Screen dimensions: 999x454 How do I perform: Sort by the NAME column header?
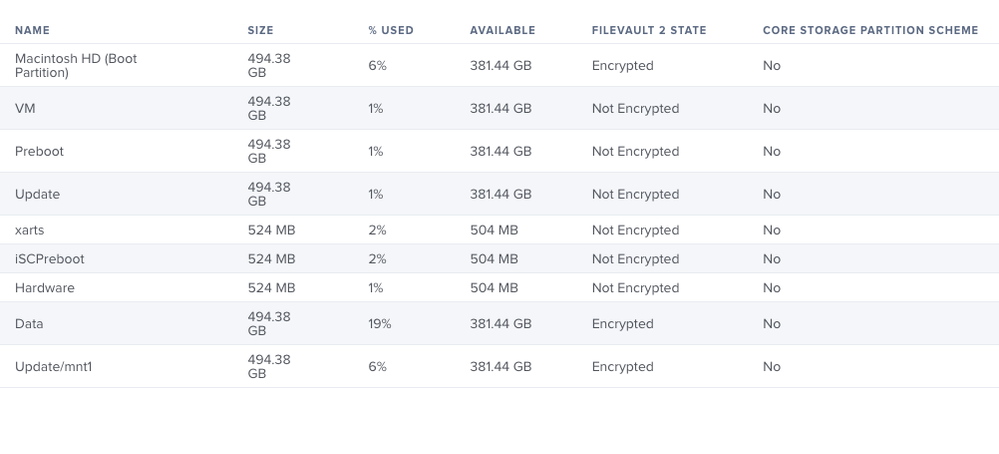[x=32, y=30]
